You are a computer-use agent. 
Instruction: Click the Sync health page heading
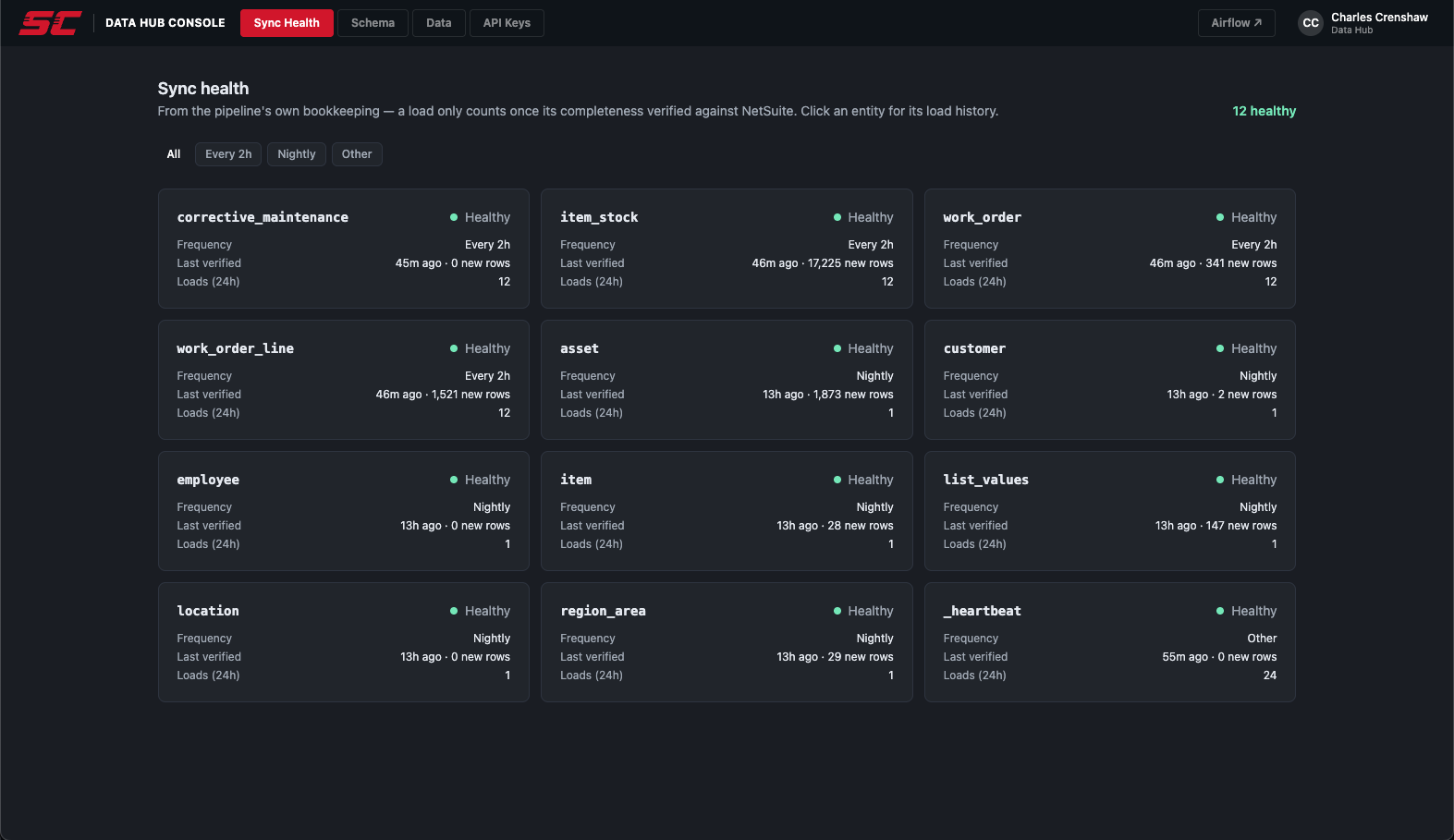point(203,89)
